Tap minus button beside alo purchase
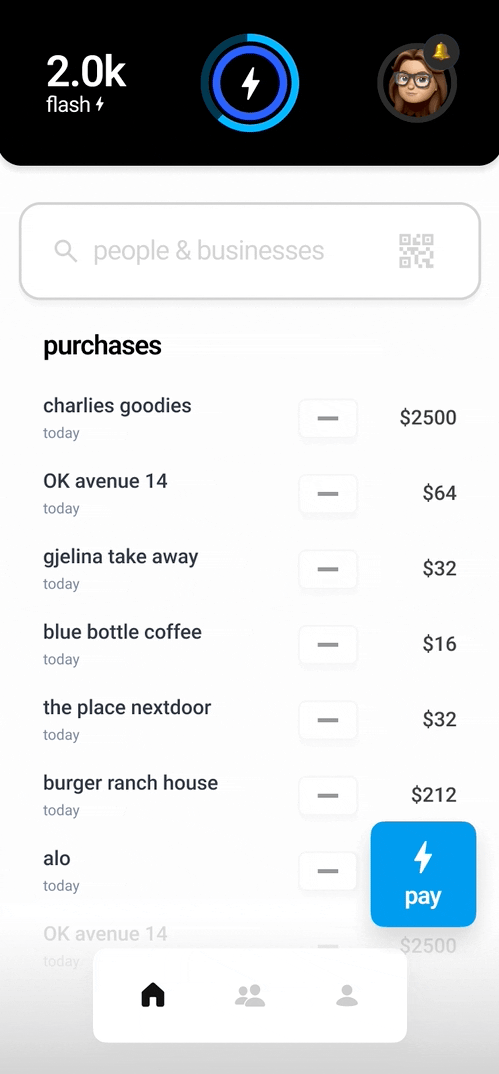499x1074 pixels. pyautogui.click(x=328, y=870)
